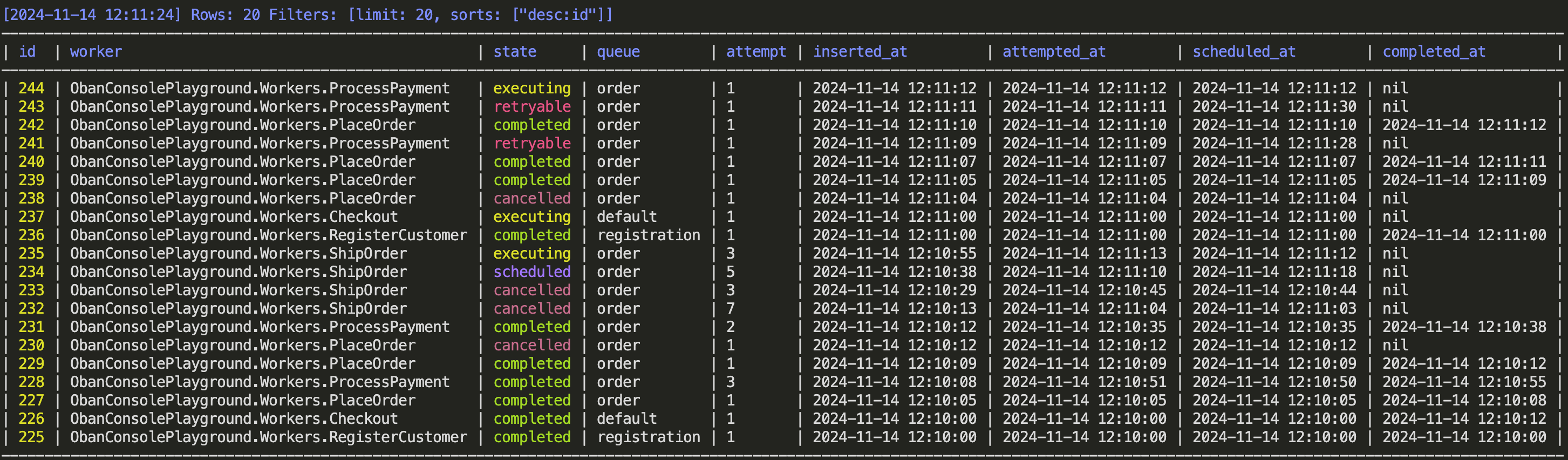Image resolution: width=1568 pixels, height=460 pixels.
Task: Click the "id" column header
Action: pos(28,52)
